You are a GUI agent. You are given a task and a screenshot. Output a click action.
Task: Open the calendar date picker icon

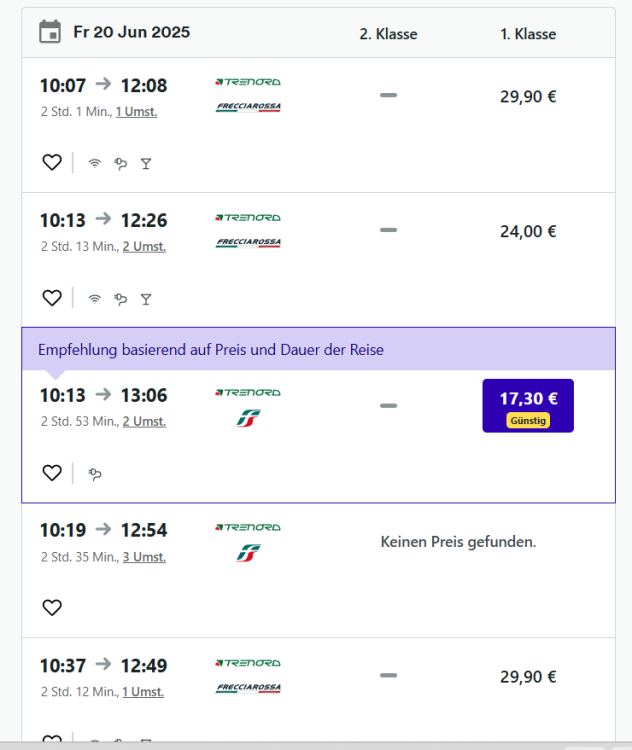(49, 32)
